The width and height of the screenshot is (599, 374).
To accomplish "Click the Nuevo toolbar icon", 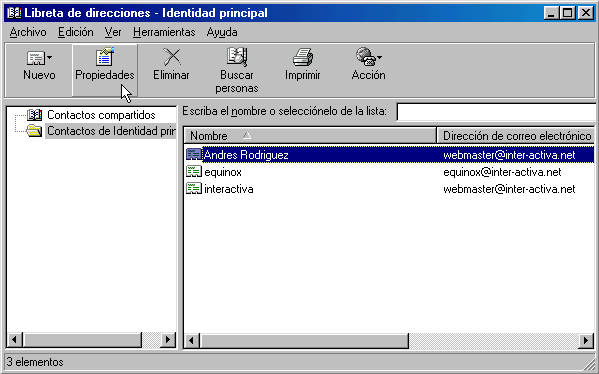I will tap(36, 58).
